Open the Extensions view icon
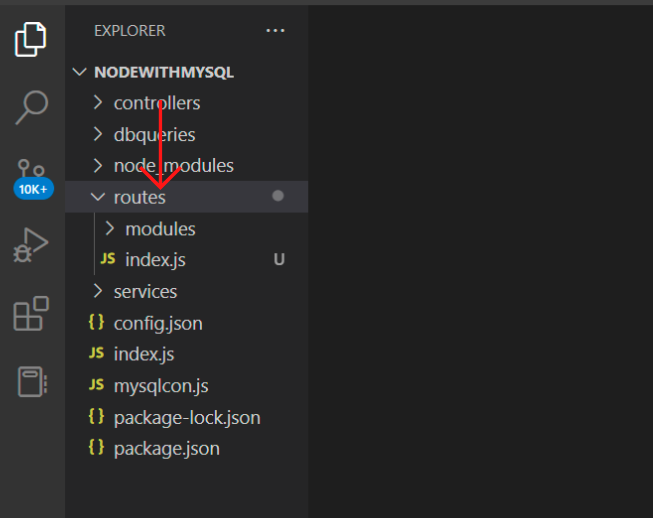The width and height of the screenshot is (653, 518). click(x=32, y=313)
